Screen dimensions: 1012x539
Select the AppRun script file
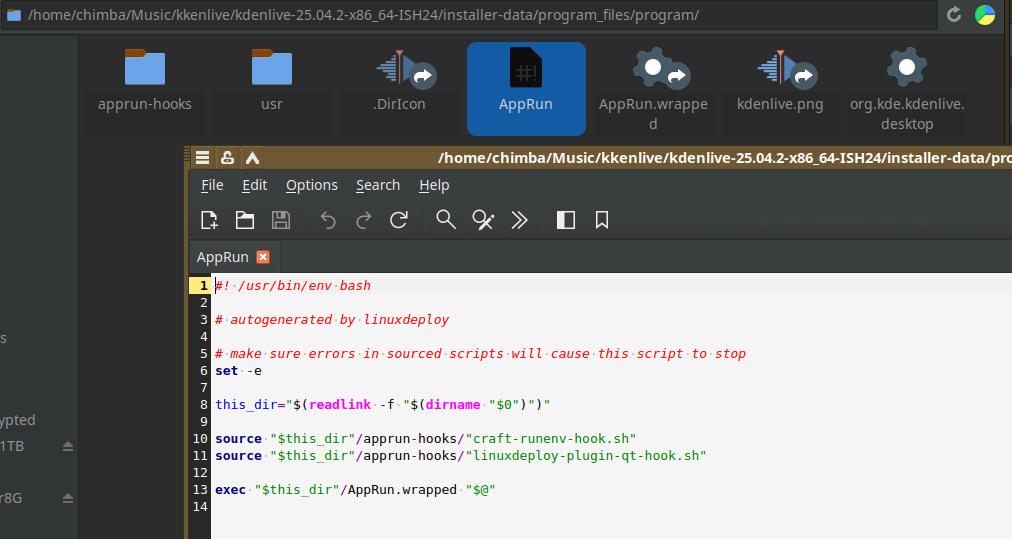point(526,88)
